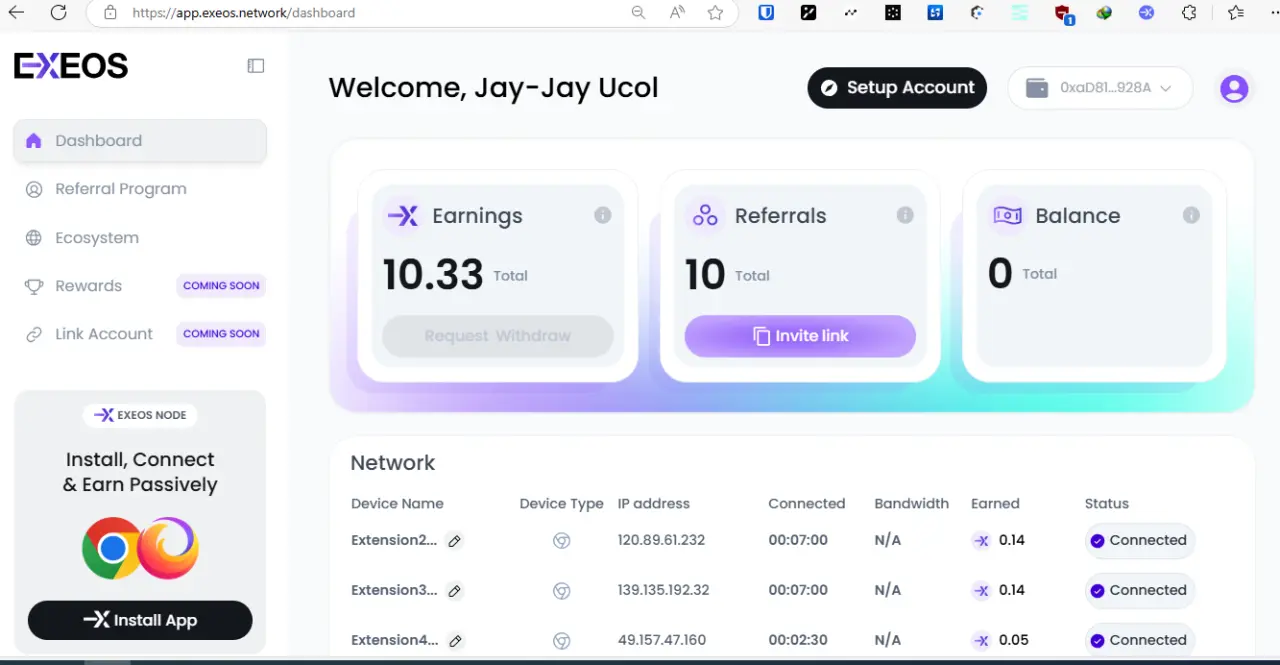This screenshot has height=665, width=1280.
Task: Show Earnings info tooltip icon
Action: (602, 215)
